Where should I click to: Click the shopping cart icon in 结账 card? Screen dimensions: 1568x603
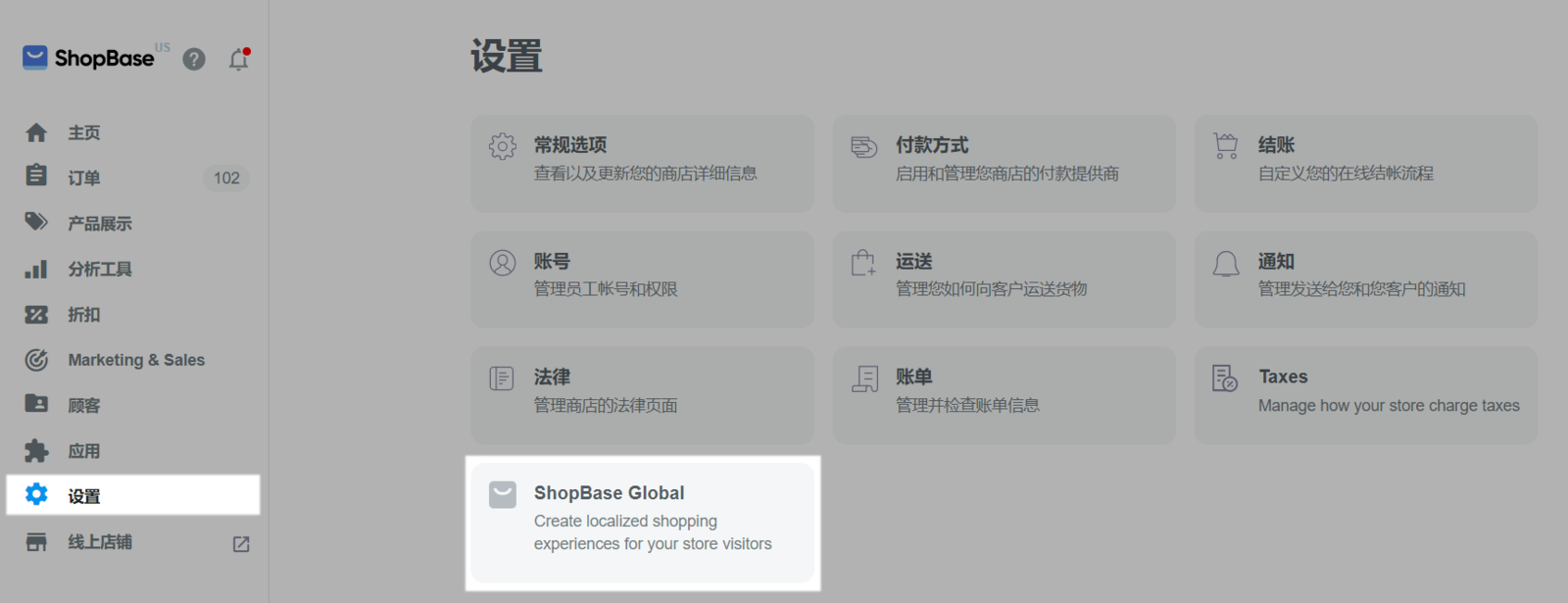[1226, 146]
